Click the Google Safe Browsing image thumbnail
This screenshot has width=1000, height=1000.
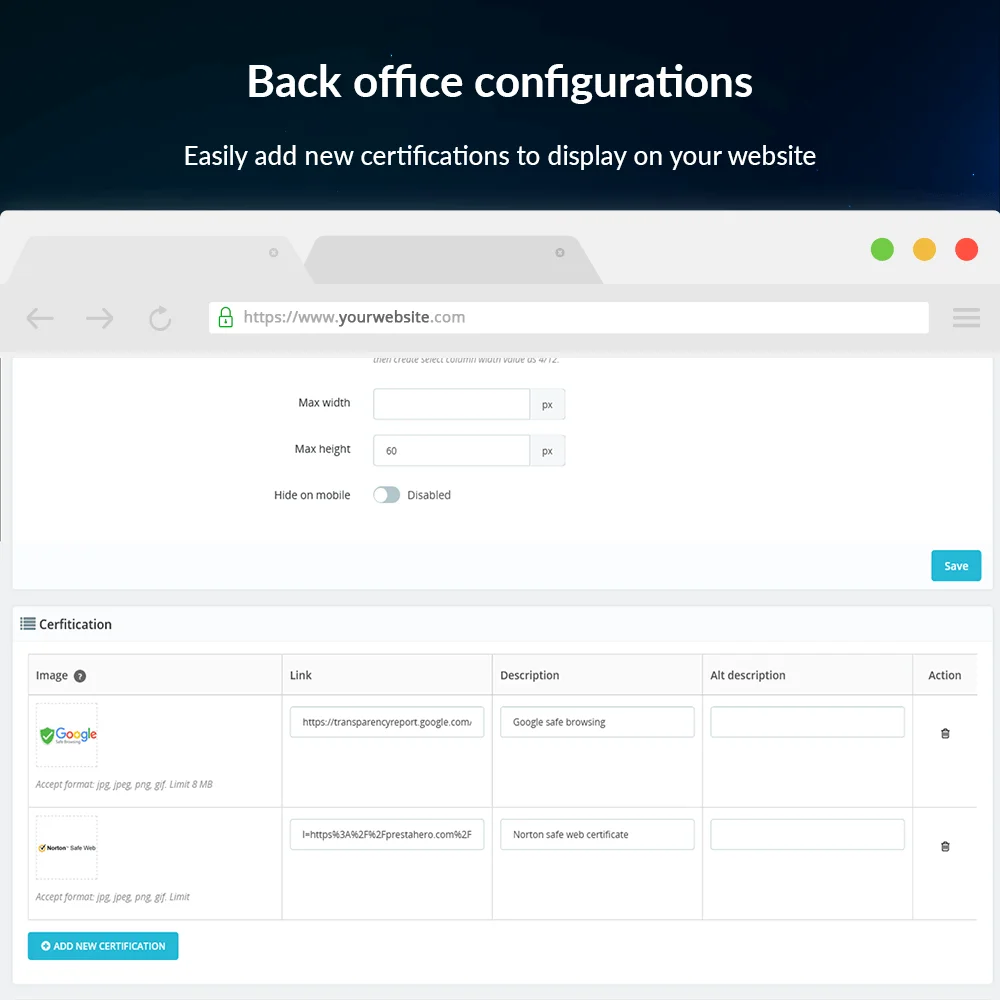[67, 735]
